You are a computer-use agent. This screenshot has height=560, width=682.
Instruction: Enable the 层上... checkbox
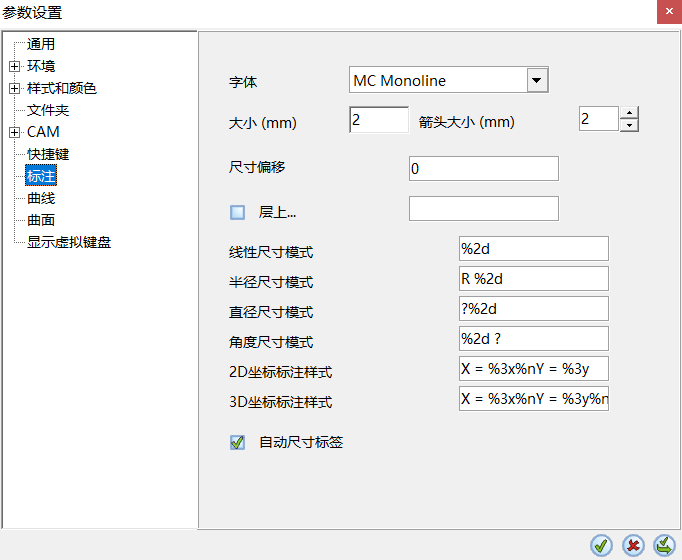tap(237, 212)
